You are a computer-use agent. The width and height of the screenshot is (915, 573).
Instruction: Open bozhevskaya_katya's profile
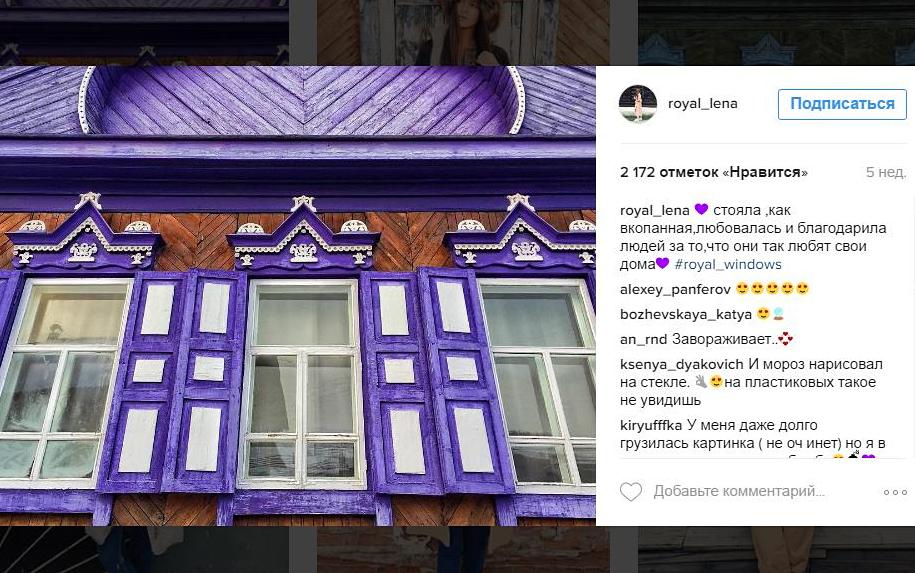[686, 315]
